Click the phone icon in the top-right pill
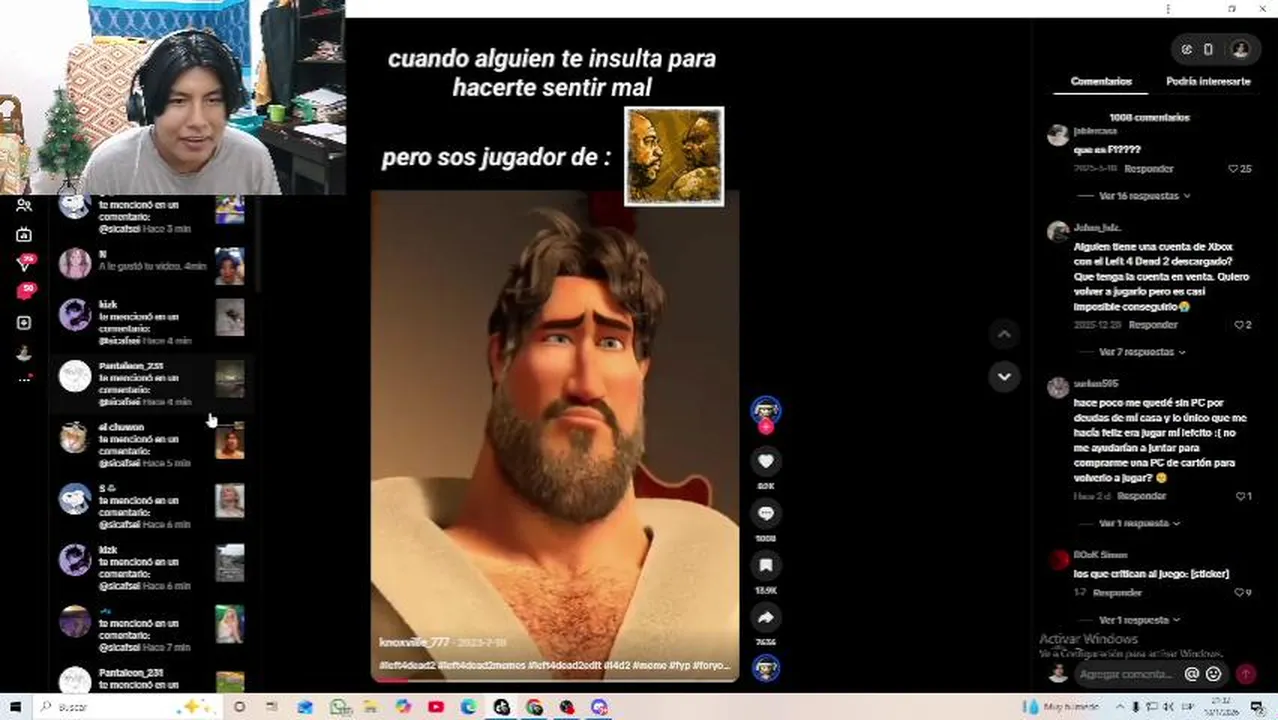 click(x=1208, y=49)
